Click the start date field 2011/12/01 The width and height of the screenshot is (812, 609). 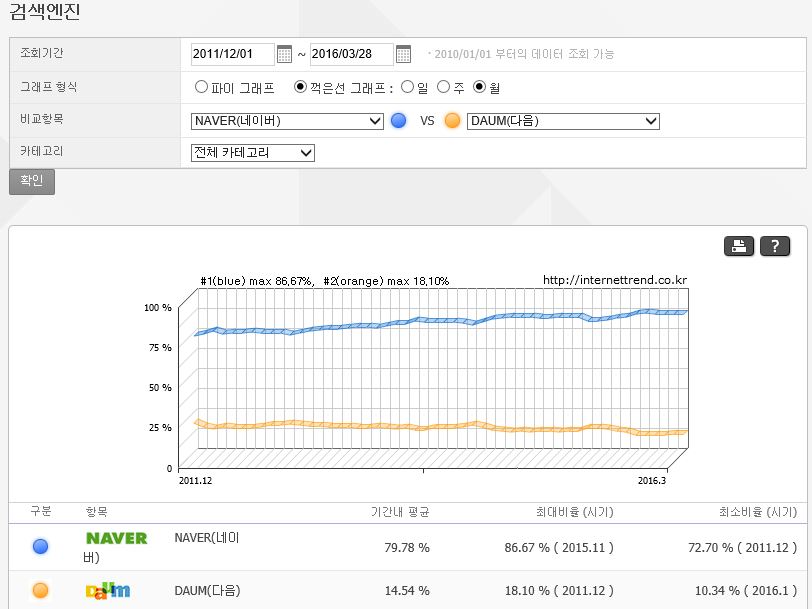tap(232, 54)
